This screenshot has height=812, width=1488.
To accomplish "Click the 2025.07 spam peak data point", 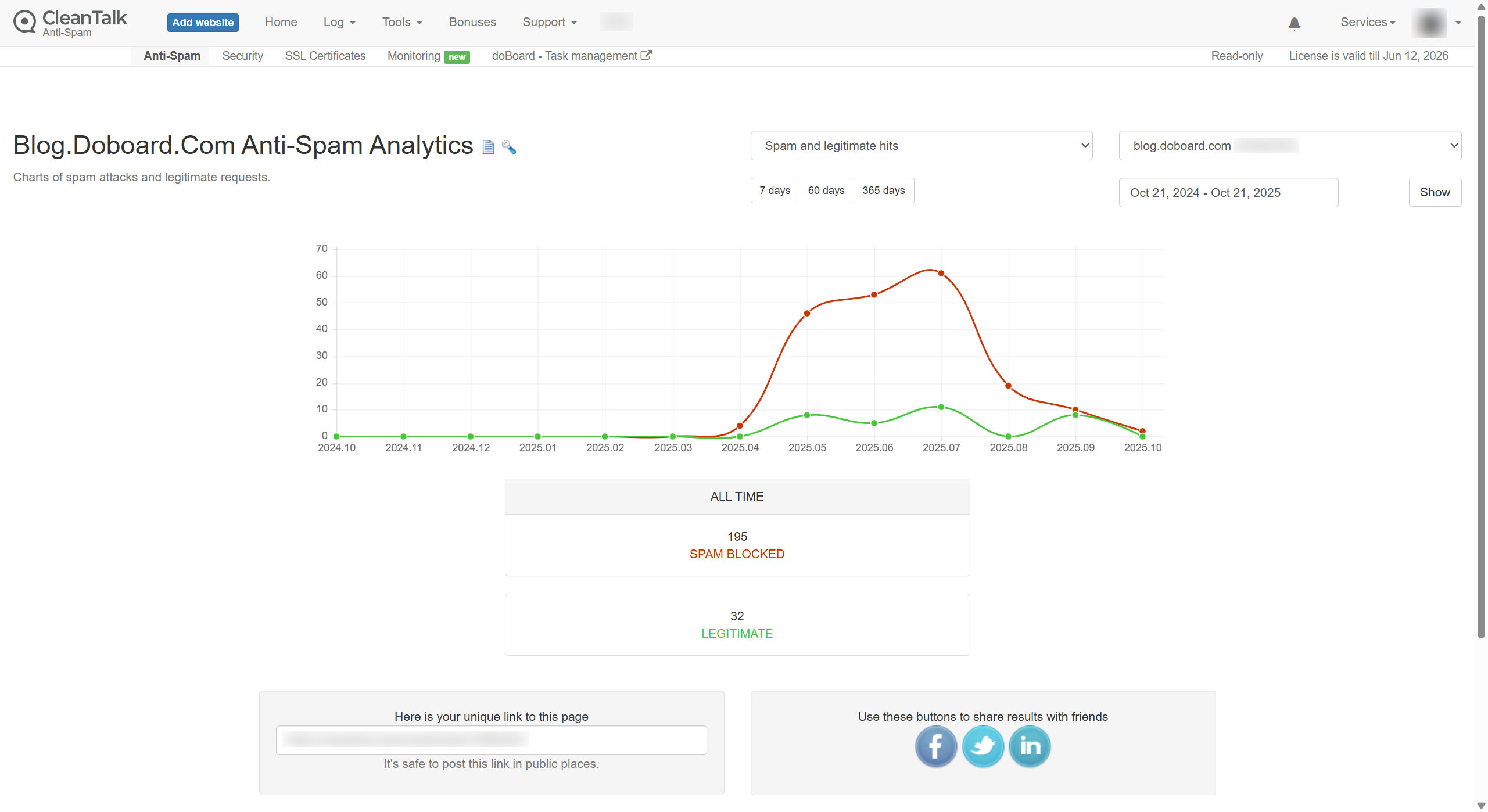I will click(x=941, y=274).
